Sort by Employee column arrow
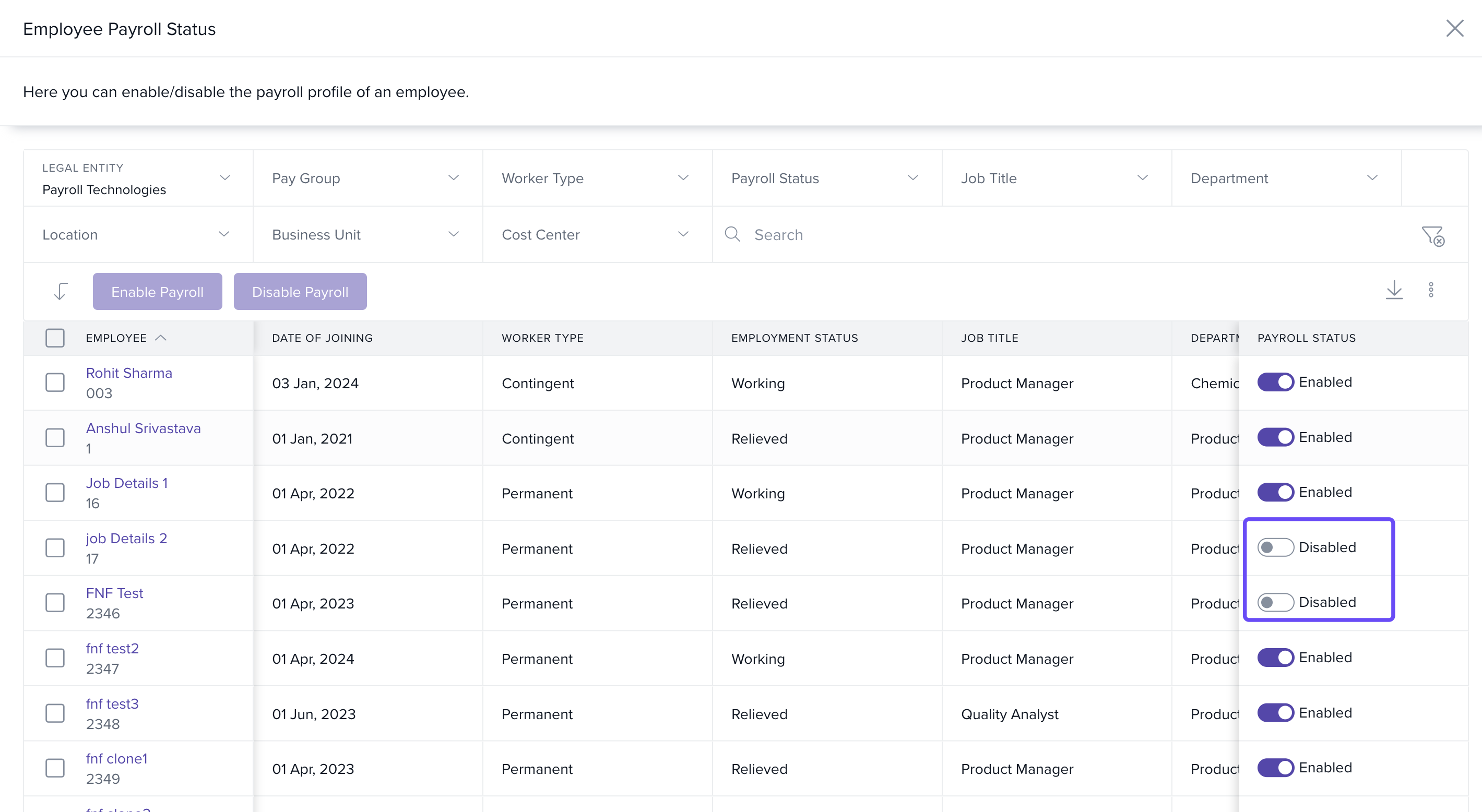Screen dimensions: 1482x812 tap(161, 338)
